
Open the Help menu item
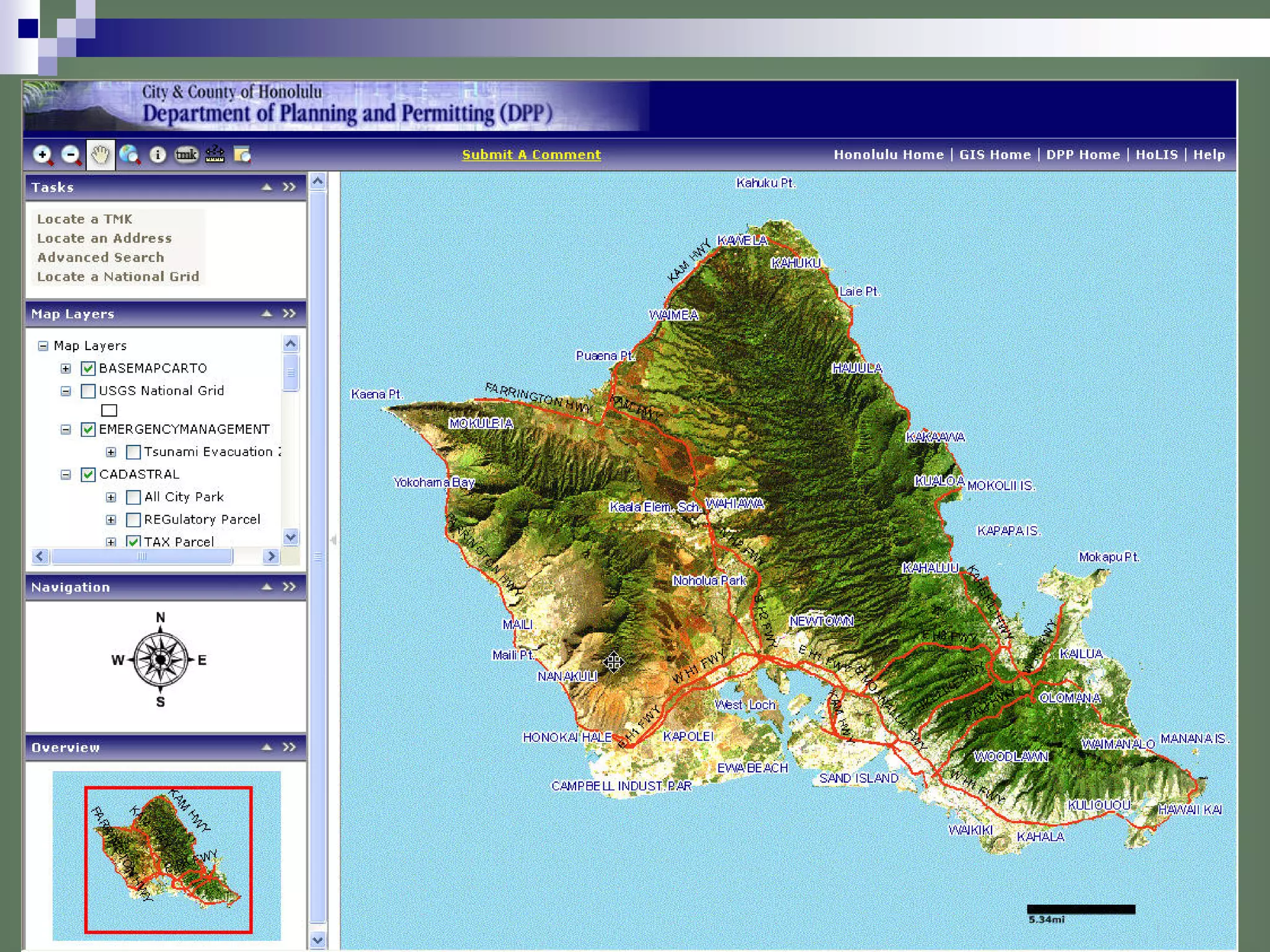coord(1209,155)
